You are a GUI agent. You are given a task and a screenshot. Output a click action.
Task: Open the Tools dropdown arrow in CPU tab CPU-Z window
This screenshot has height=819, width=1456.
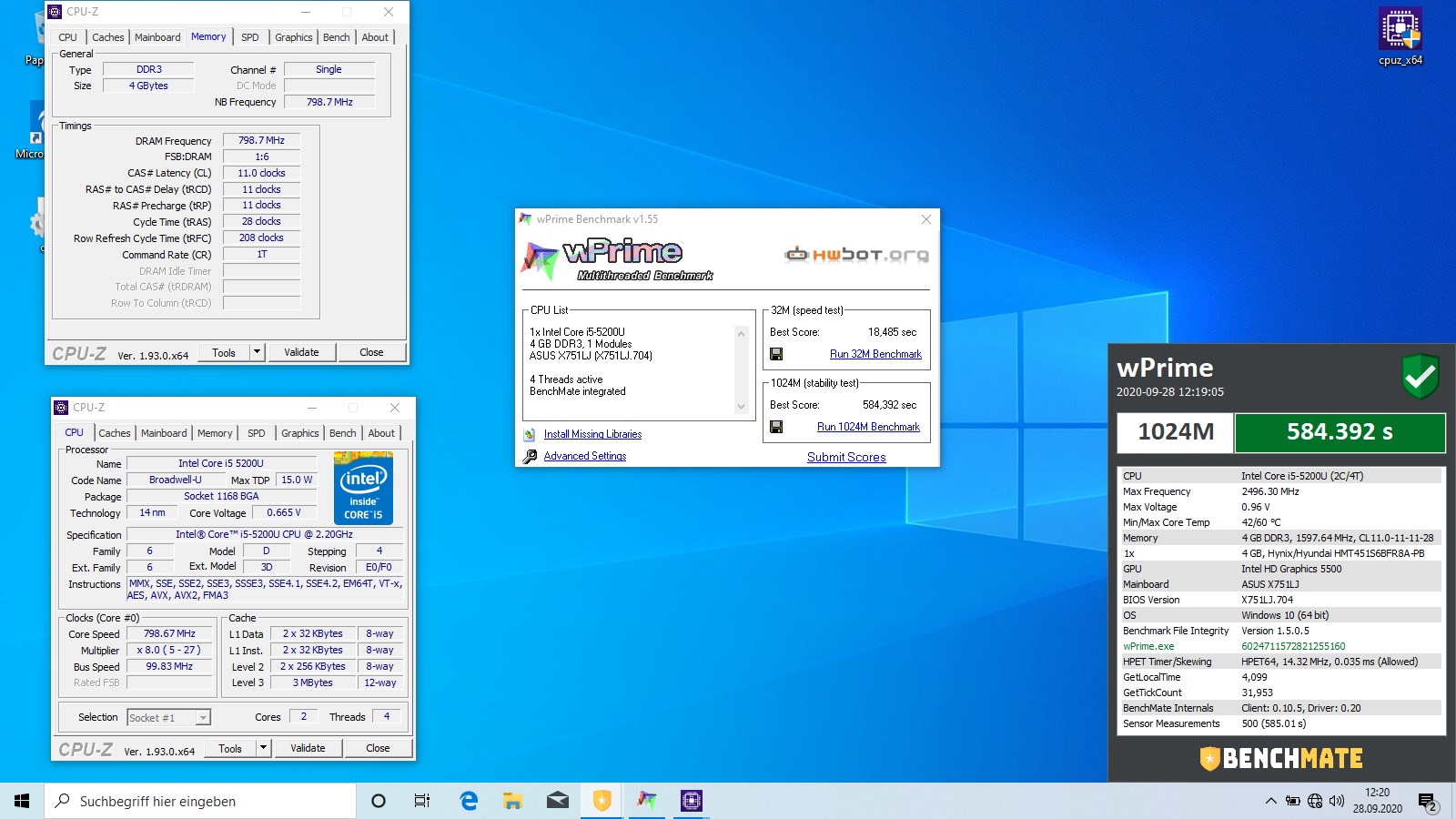coord(263,748)
